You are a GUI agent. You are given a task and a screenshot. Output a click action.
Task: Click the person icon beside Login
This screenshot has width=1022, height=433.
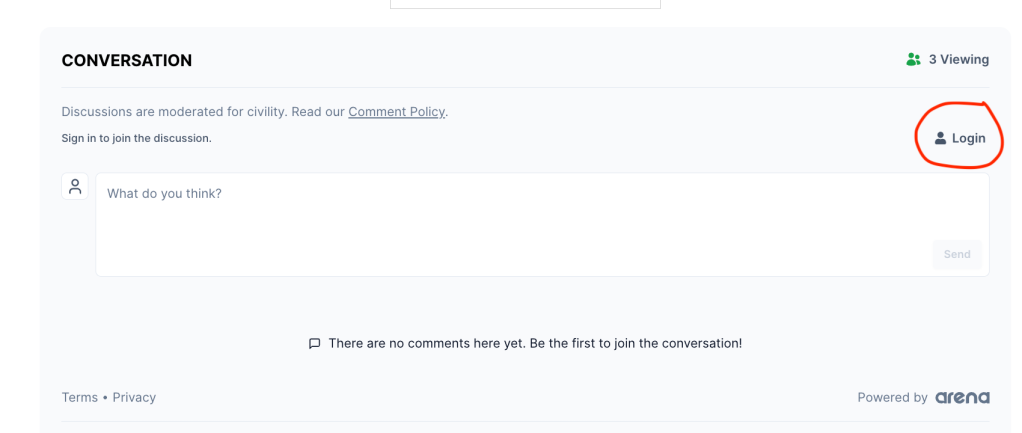coord(940,138)
